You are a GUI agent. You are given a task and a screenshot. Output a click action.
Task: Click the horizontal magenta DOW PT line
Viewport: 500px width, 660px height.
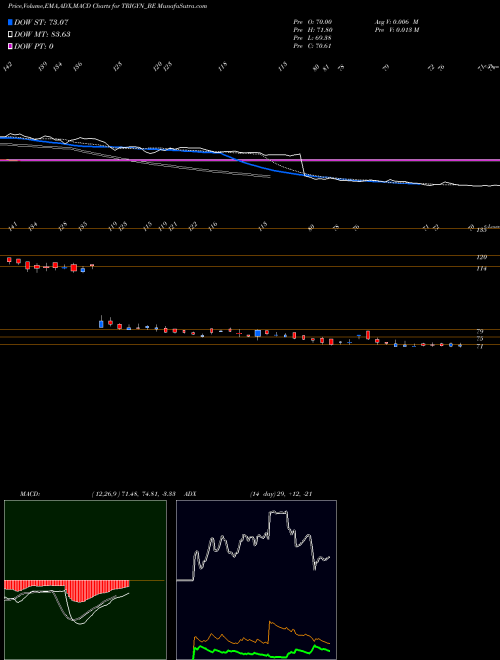[x=250, y=160]
